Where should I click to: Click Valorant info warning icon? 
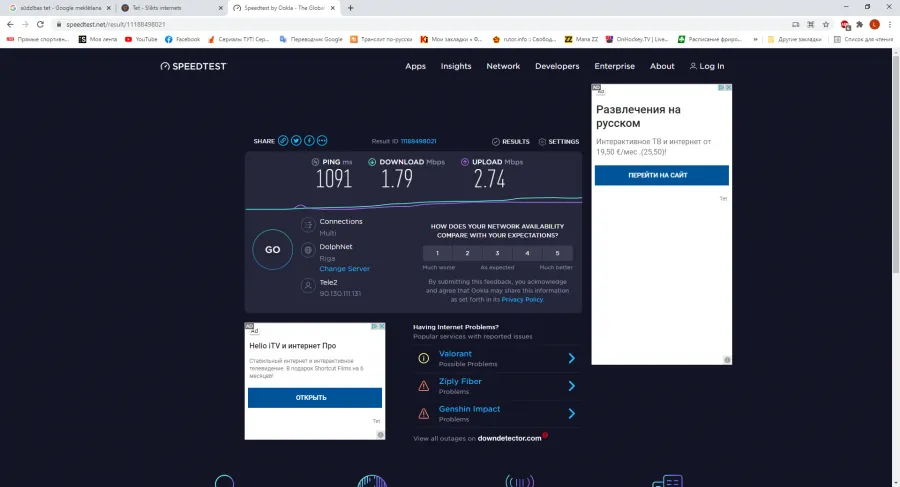click(x=424, y=358)
